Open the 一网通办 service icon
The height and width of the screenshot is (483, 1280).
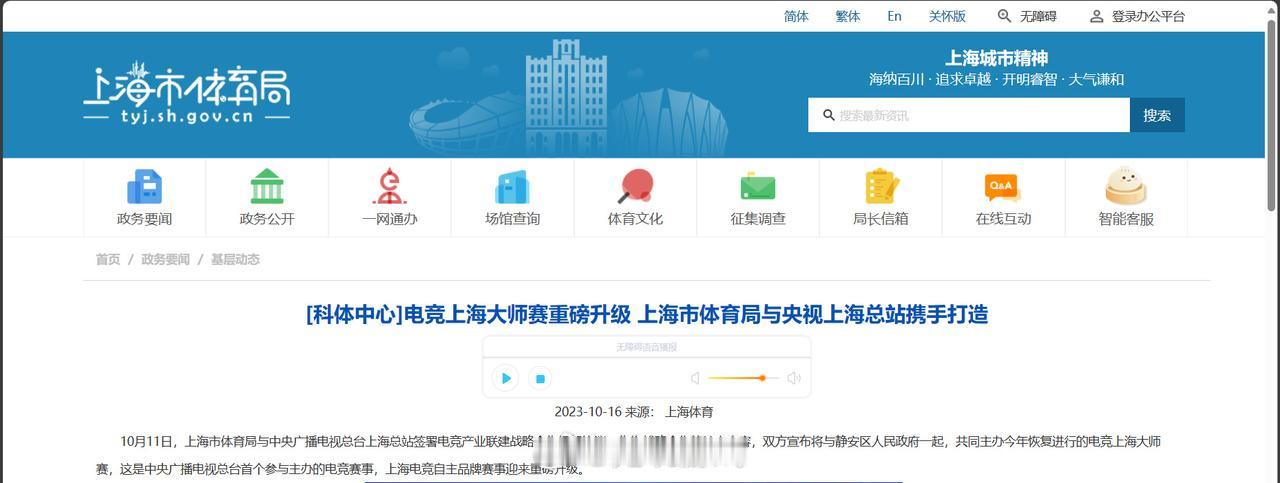tap(390, 187)
